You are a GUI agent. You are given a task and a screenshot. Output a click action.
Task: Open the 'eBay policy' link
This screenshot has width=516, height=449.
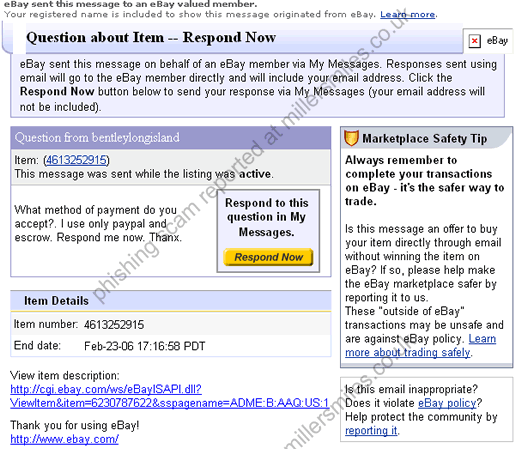coord(447,403)
